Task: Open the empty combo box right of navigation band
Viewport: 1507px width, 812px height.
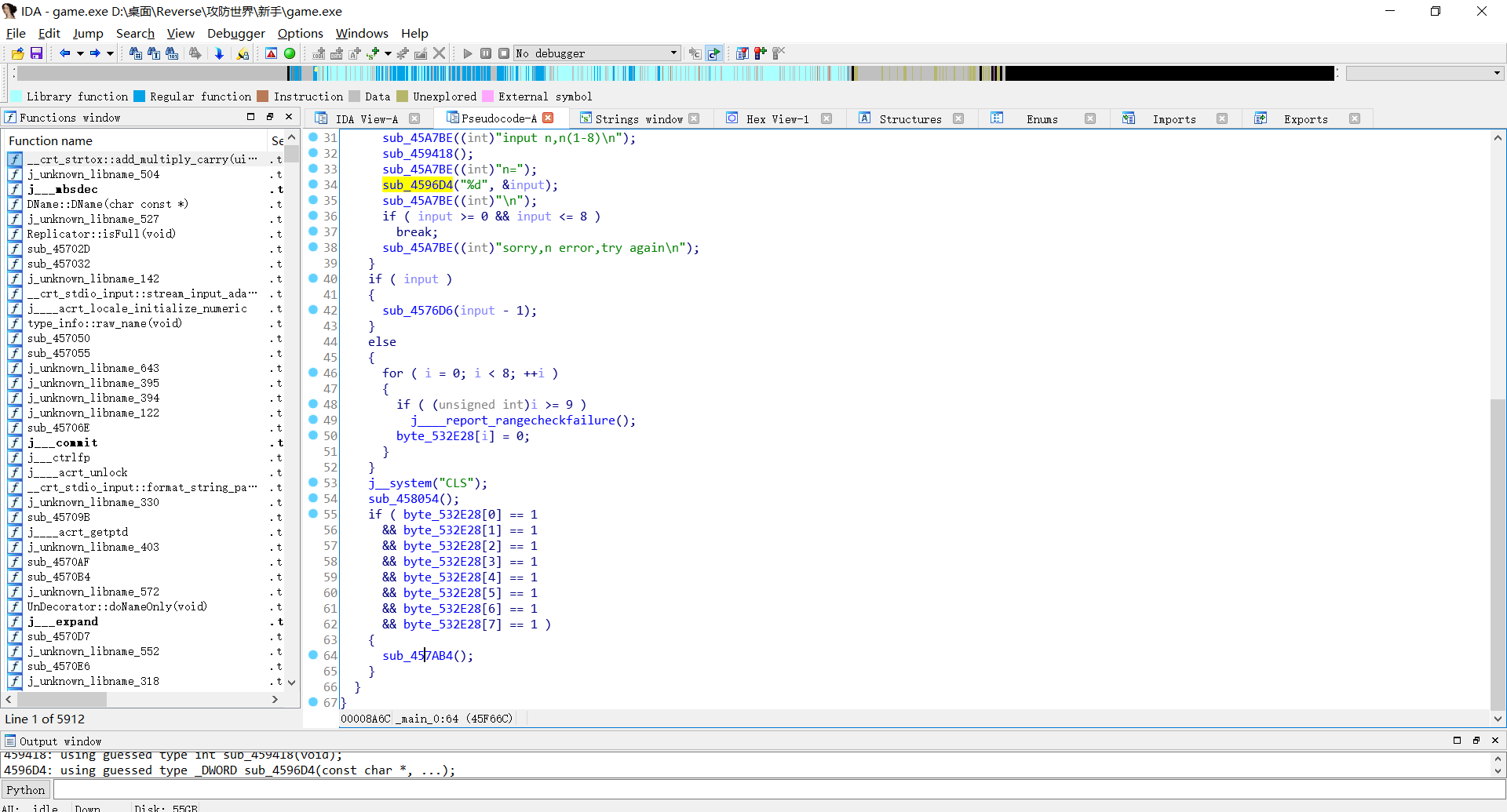Action: [x=1425, y=73]
